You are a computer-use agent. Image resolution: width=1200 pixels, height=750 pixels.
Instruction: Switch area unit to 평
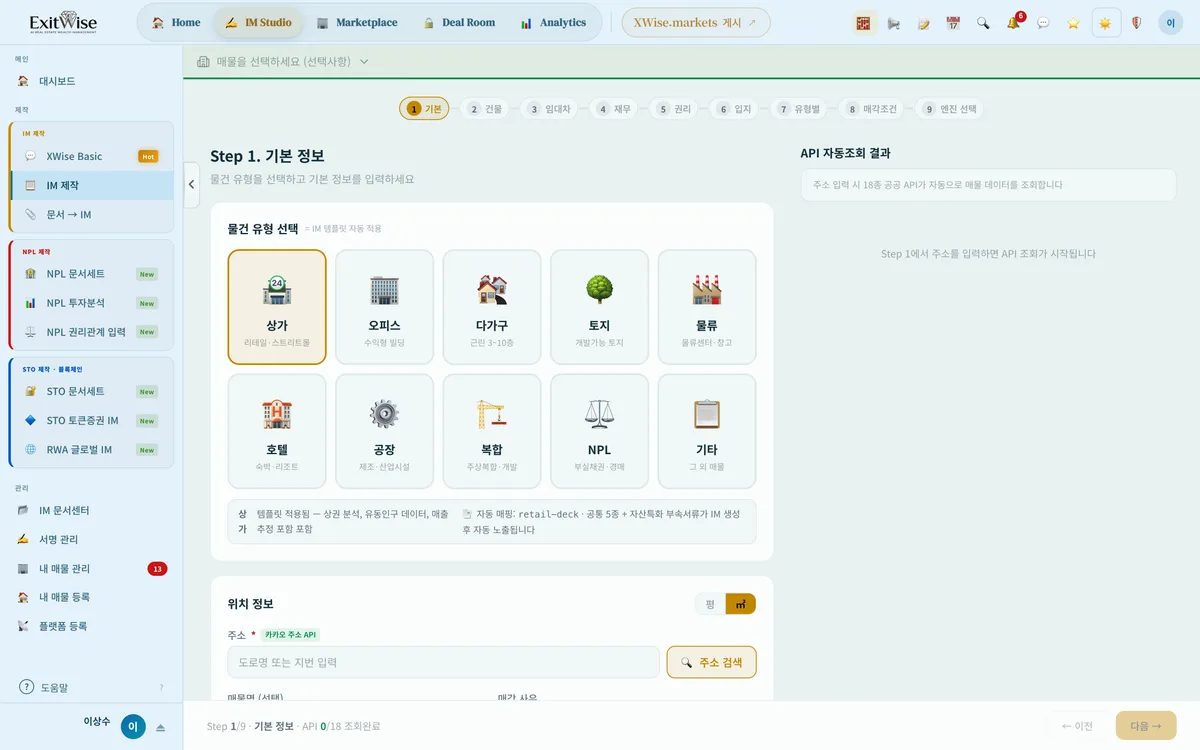(710, 604)
